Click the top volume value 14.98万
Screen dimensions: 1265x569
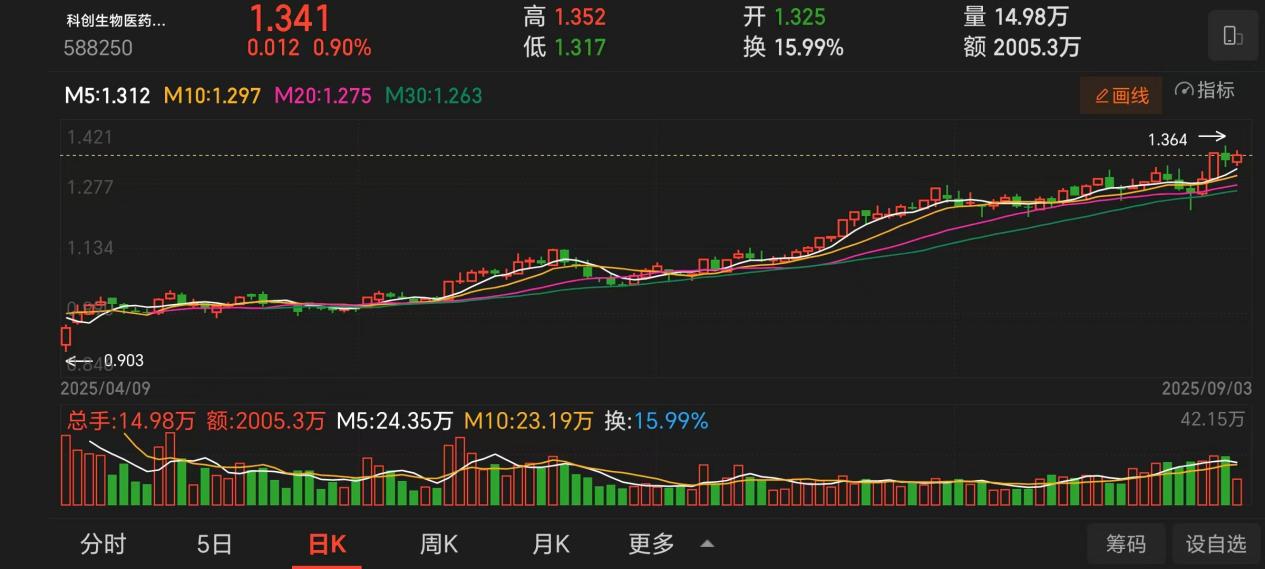1031,17
